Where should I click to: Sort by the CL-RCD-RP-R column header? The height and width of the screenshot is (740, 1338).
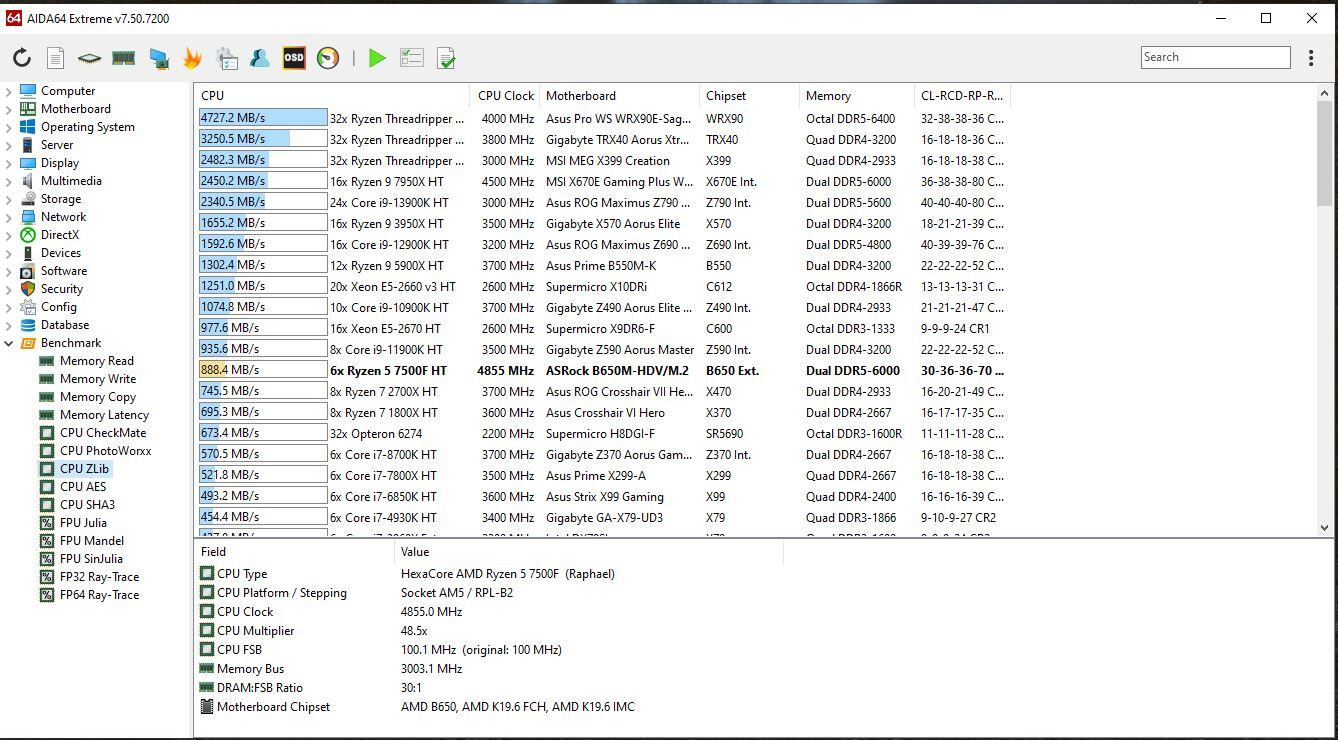pos(961,96)
